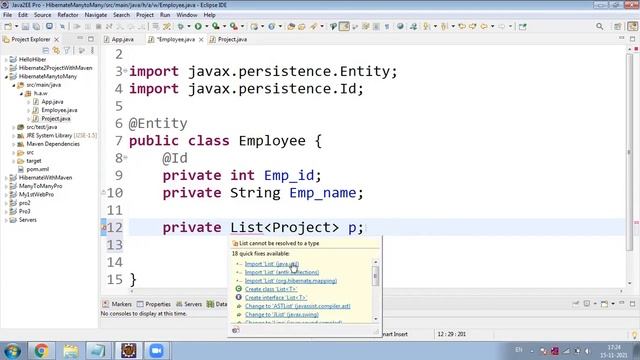Image resolution: width=640 pixels, height=360 pixels.
Task: Click the open web browser globe icon
Action: [x=400, y=27]
